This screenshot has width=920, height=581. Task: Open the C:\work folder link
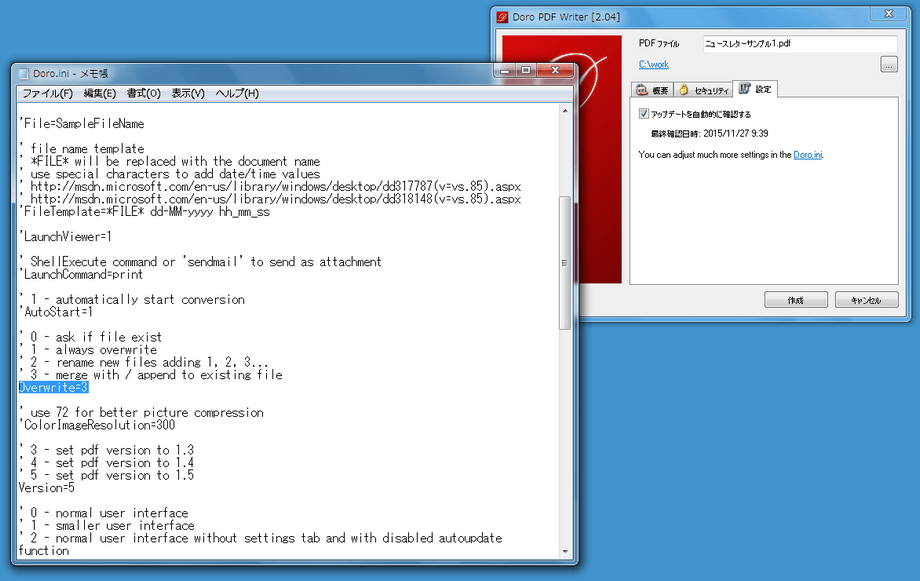(654, 65)
